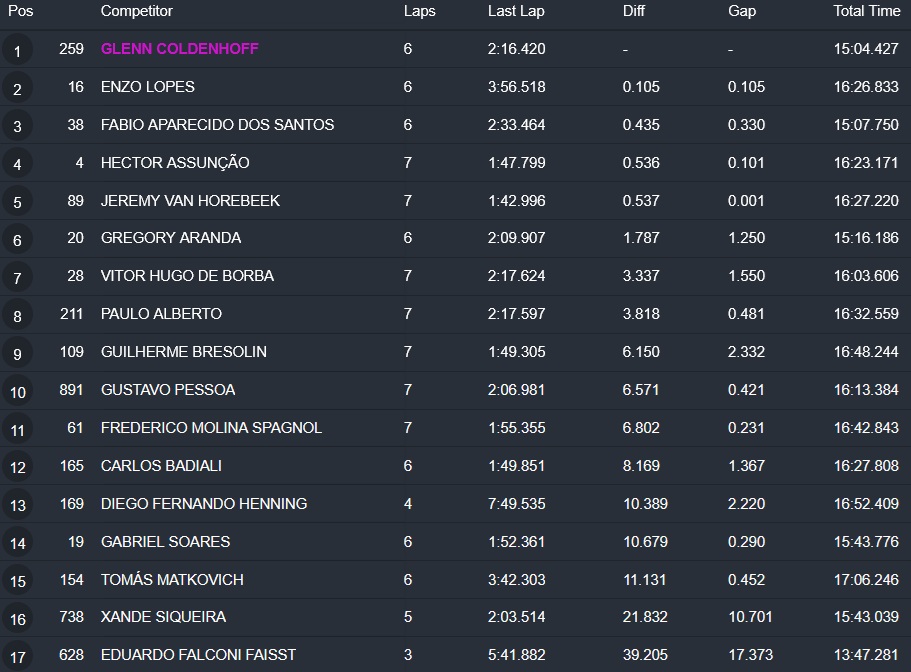Click the position 13 circle badge

pyautogui.click(x=17, y=505)
